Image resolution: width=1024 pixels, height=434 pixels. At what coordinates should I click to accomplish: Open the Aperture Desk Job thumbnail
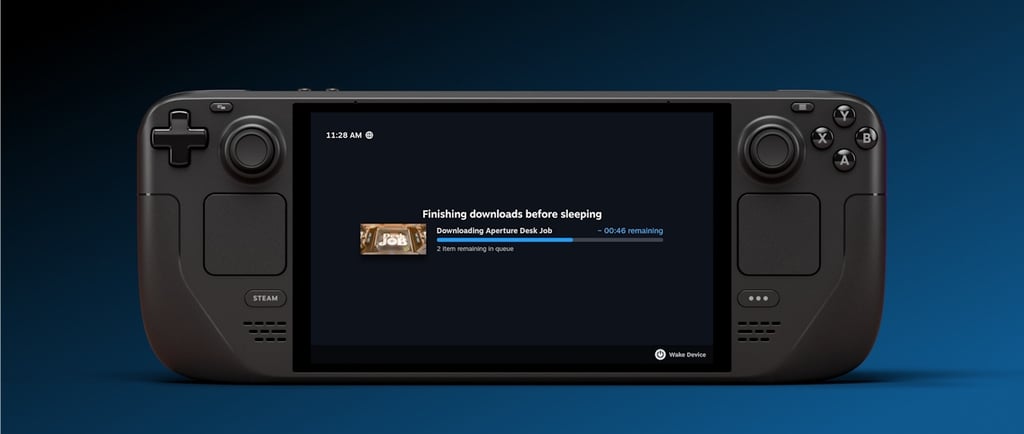click(x=393, y=239)
